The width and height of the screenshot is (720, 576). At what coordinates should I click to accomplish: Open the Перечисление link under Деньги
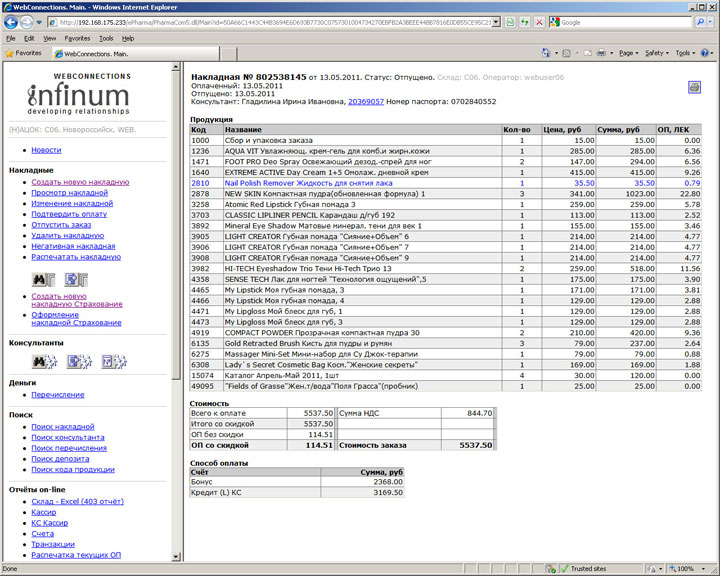click(x=58, y=395)
